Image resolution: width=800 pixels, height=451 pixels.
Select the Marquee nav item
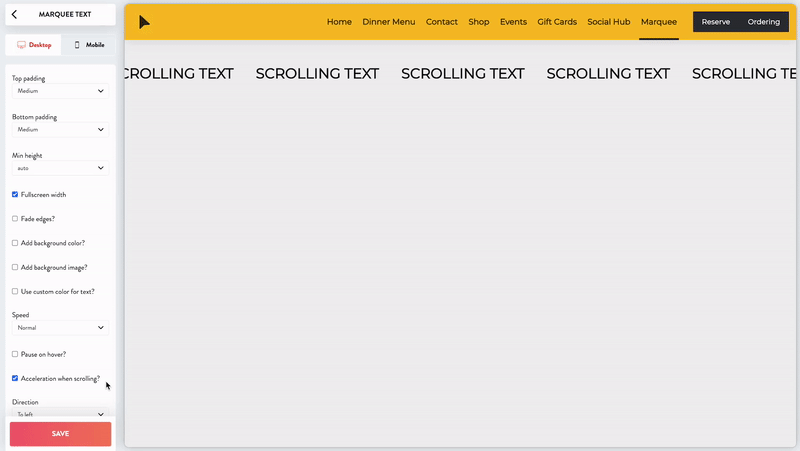[x=659, y=22]
